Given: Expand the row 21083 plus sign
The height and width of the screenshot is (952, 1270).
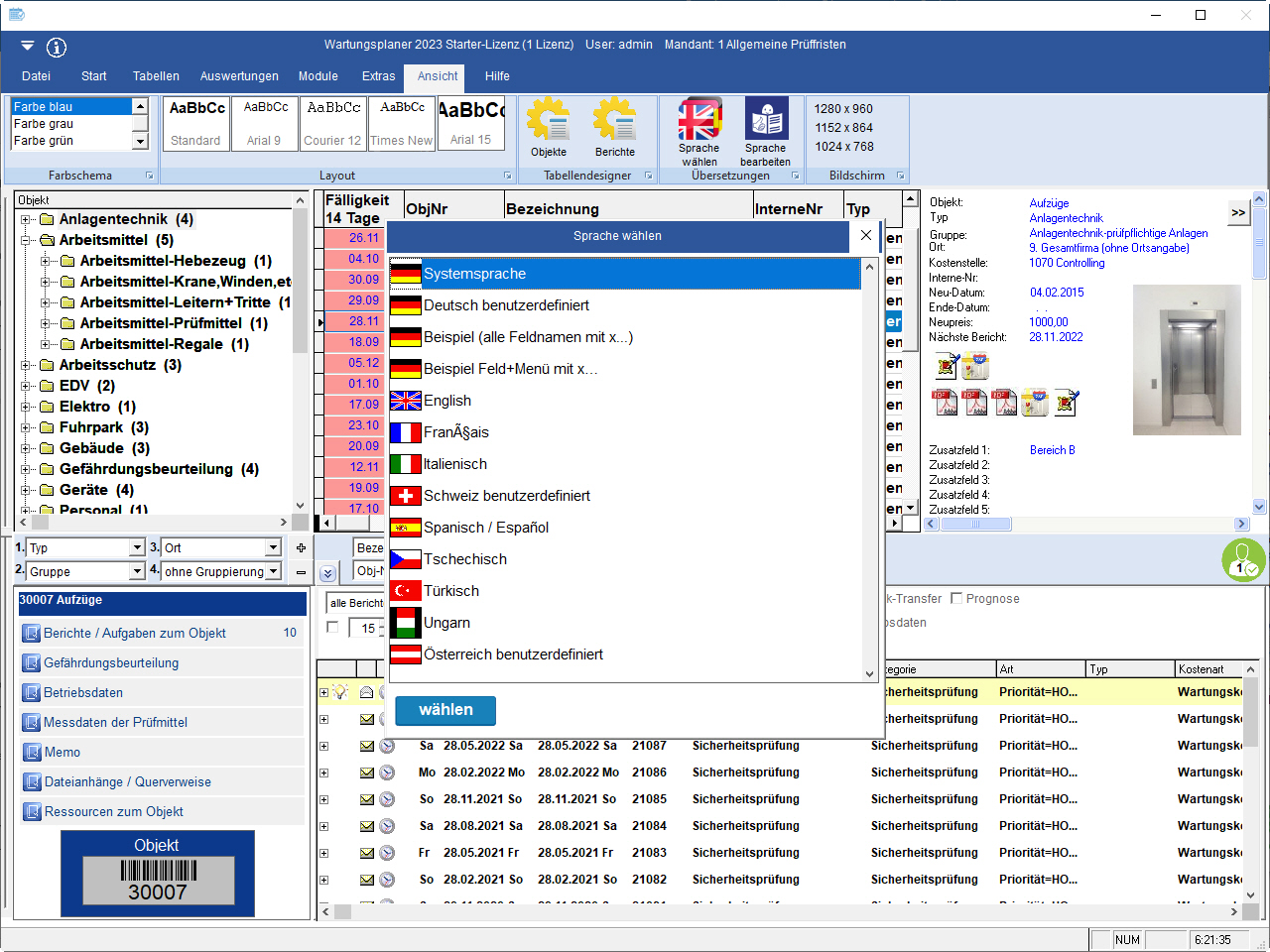Looking at the screenshot, I should click(x=323, y=853).
